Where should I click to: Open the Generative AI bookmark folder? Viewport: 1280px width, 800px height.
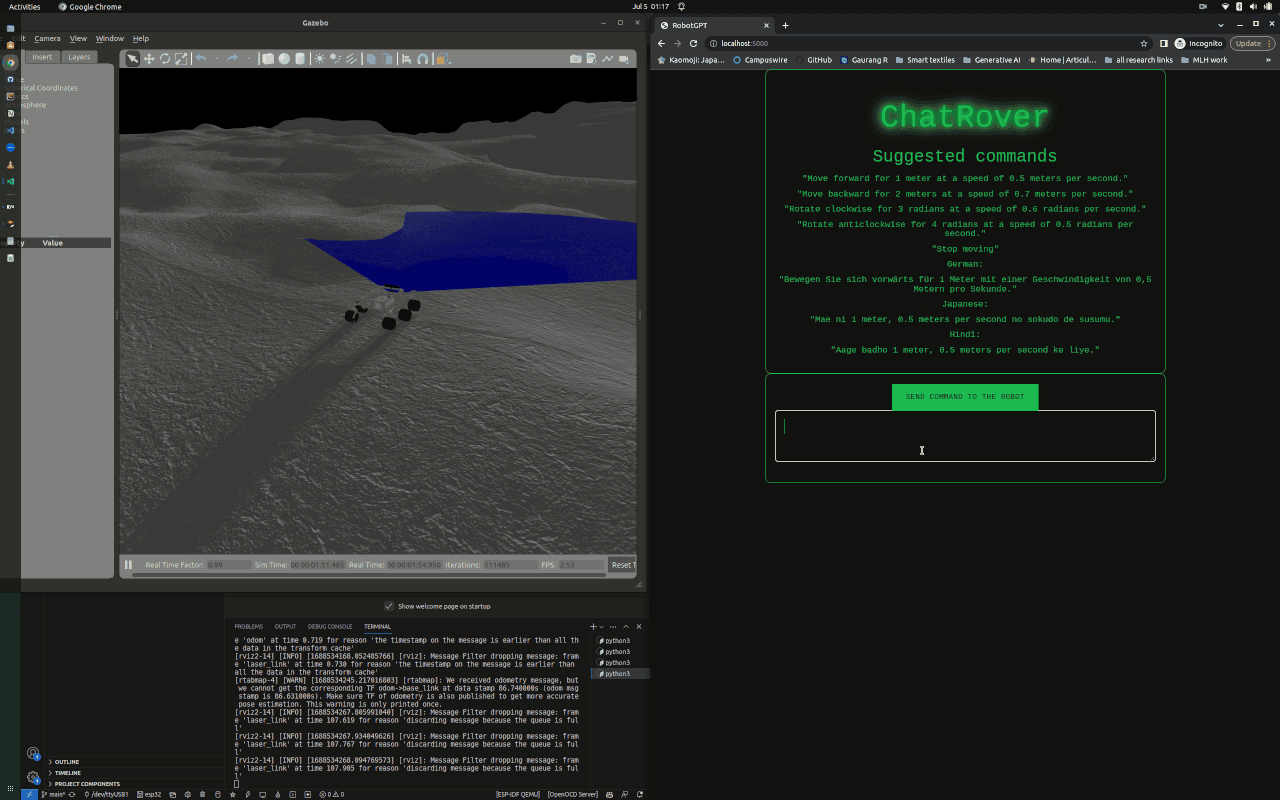click(x=991, y=60)
